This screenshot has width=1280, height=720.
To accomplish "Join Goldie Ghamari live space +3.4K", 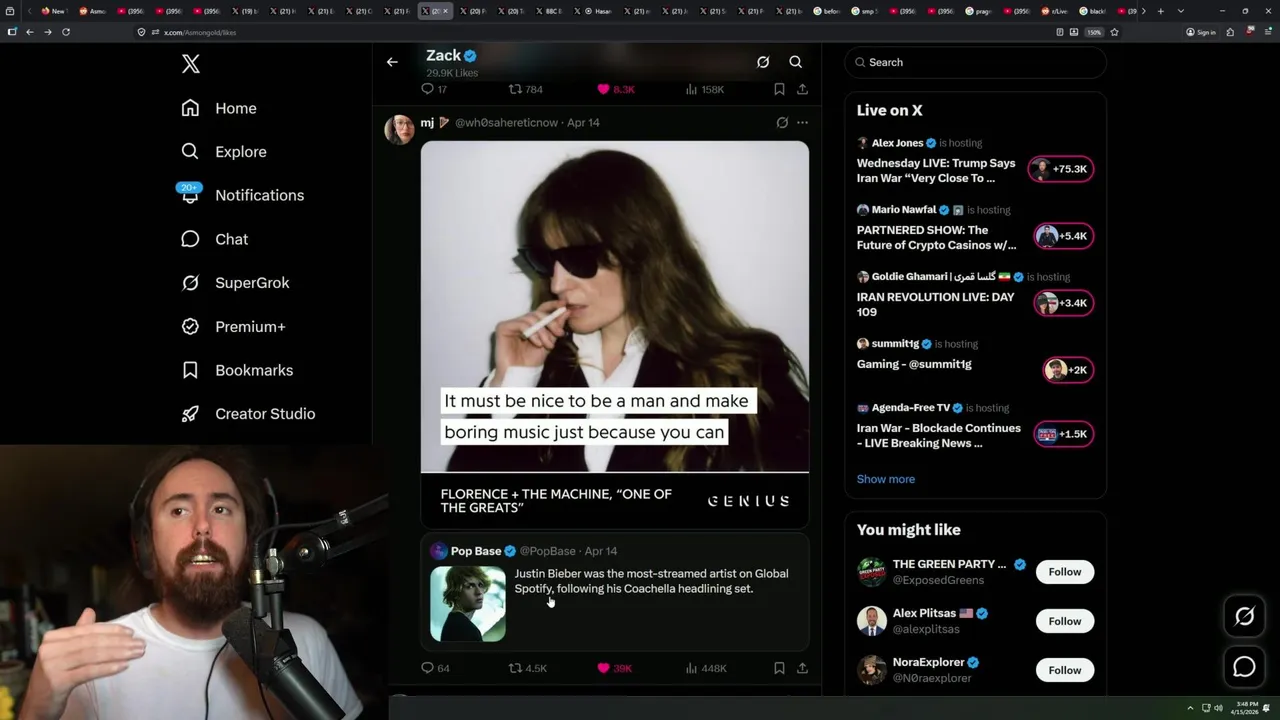I will (1064, 303).
